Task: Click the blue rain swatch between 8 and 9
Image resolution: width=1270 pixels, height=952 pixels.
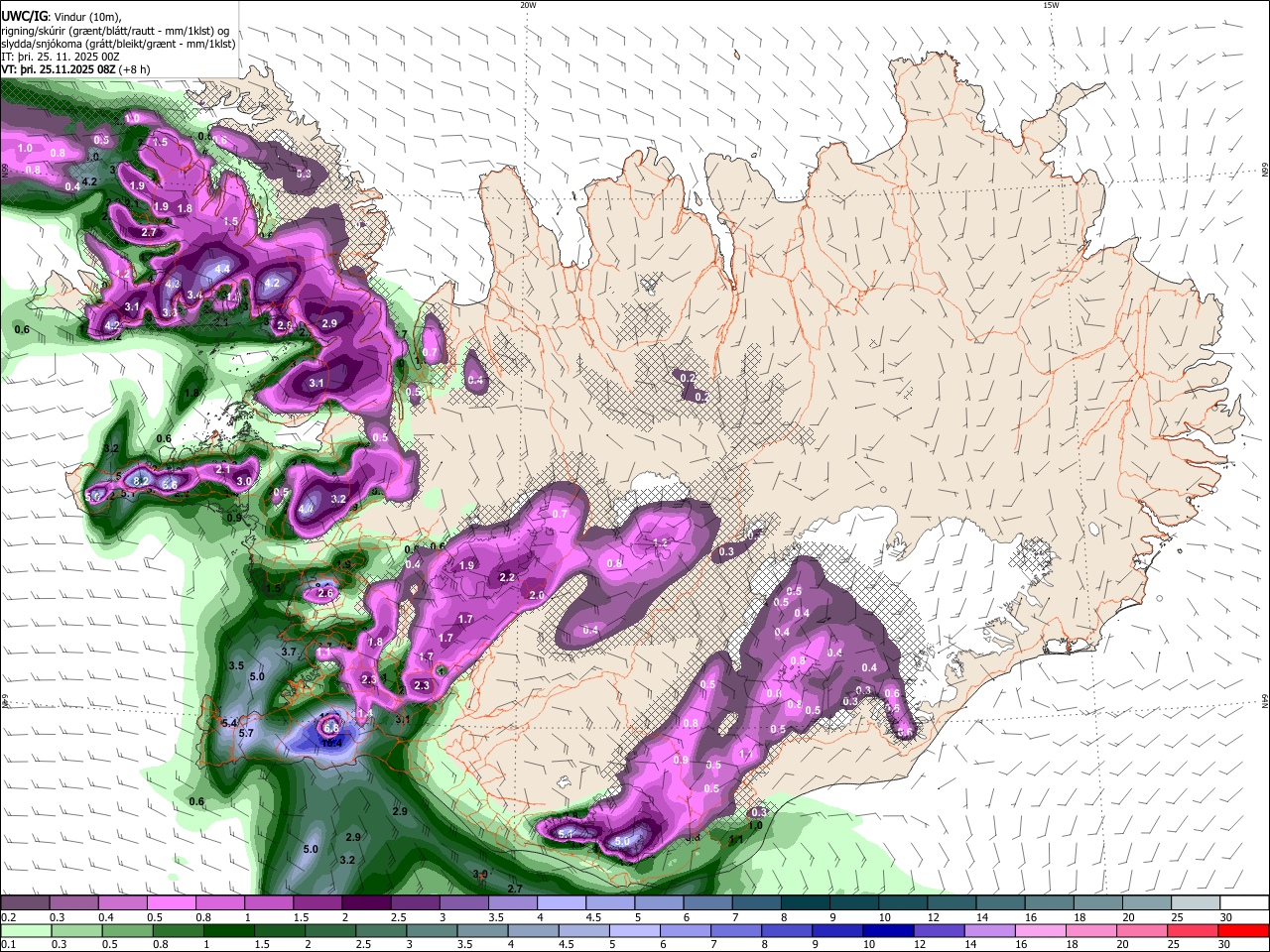Action: click(787, 930)
